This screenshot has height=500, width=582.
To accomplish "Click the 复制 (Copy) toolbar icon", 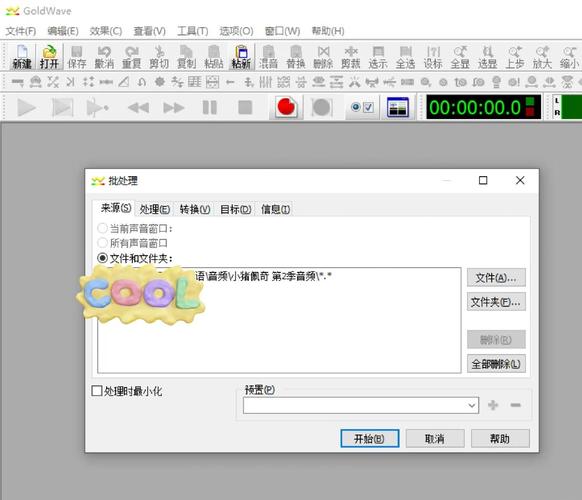I will click(x=186, y=56).
